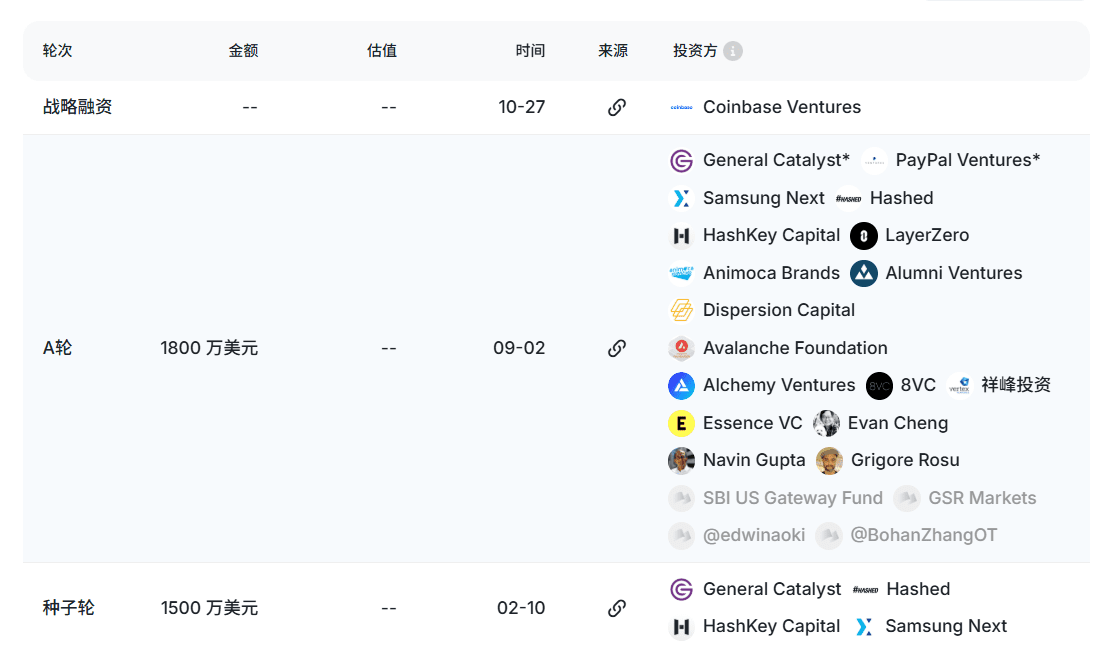This screenshot has width=1099, height=669.
Task: Click the Coinbase Ventures logo icon
Action: point(681,107)
